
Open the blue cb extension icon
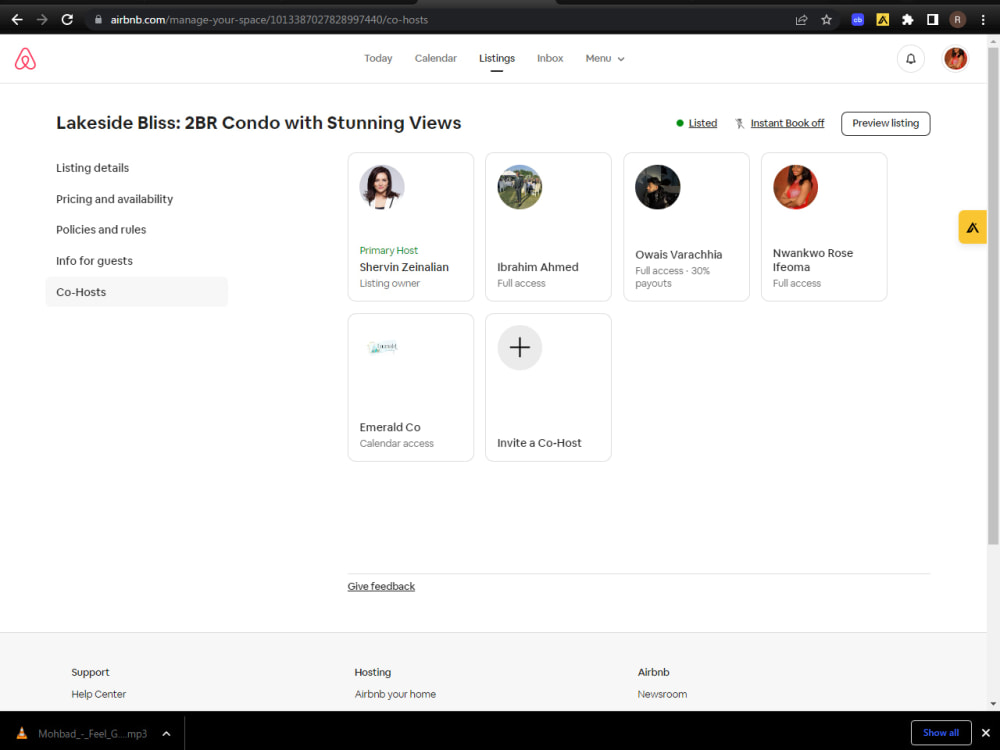tap(858, 20)
